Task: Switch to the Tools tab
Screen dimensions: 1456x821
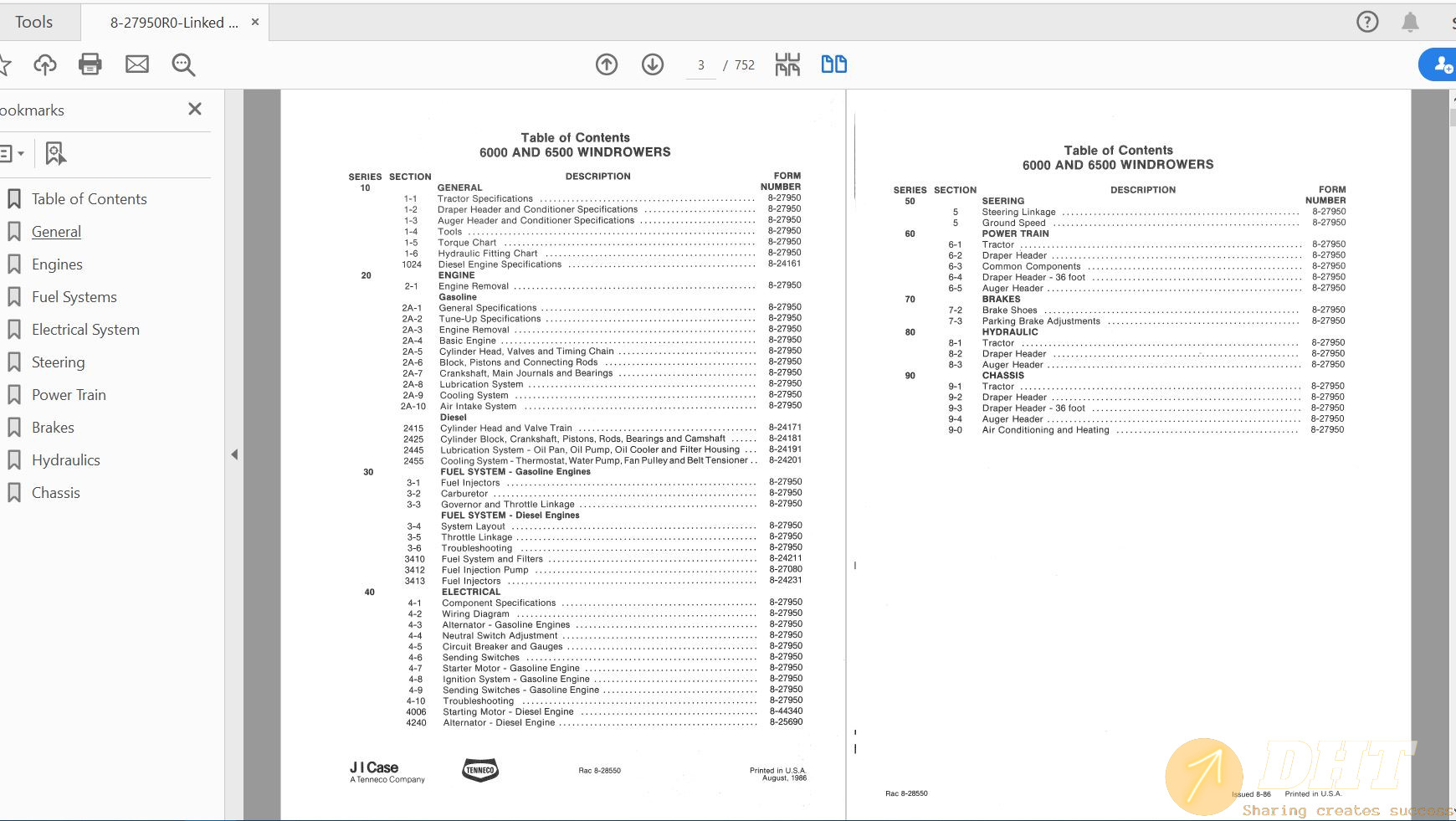Action: click(x=33, y=21)
